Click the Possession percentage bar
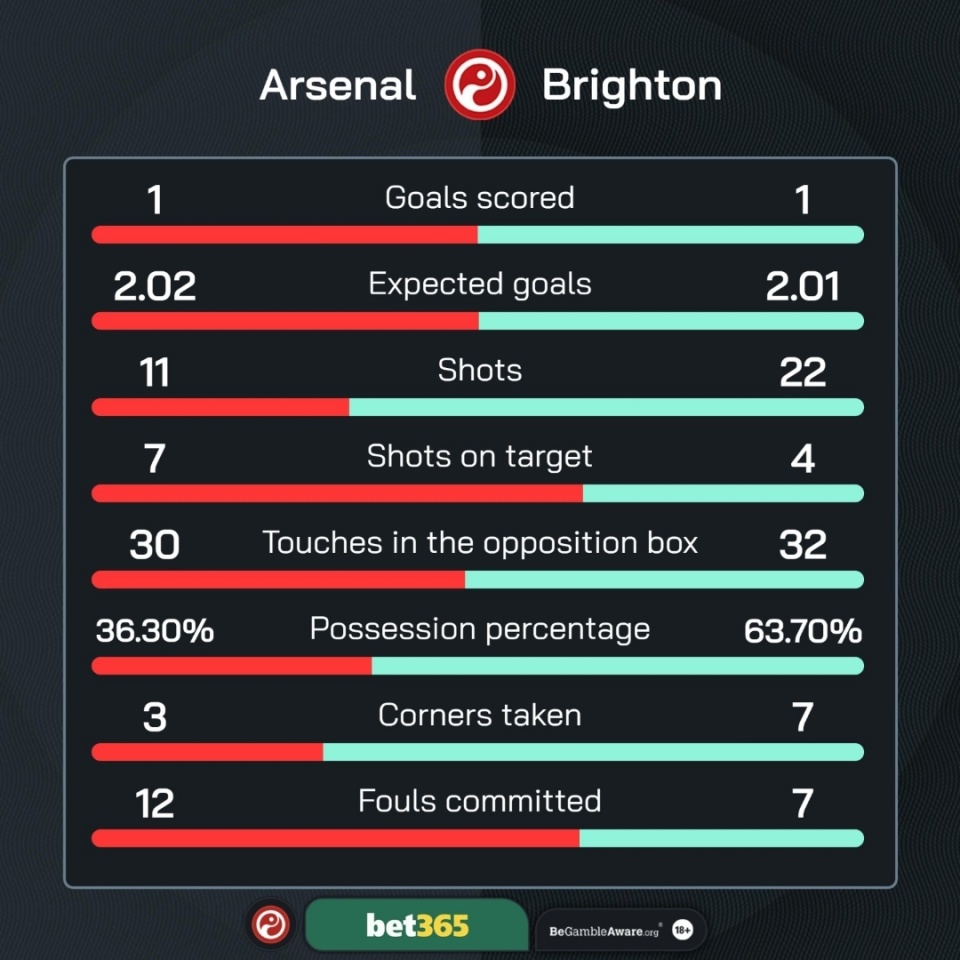The height and width of the screenshot is (960, 960). 478,666
